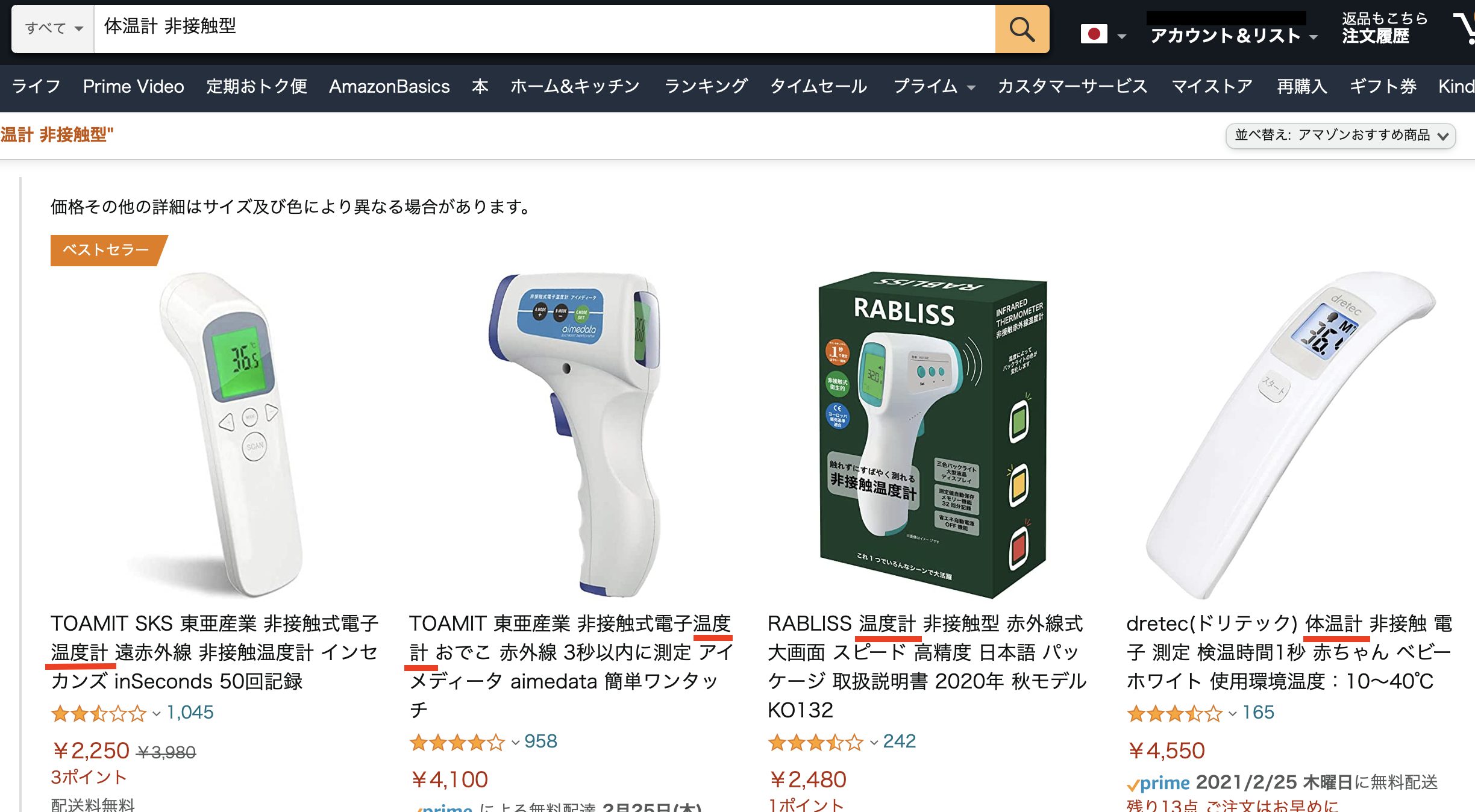1475x812 pixels.
Task: Click the ベストセラー badge
Action: tap(107, 250)
